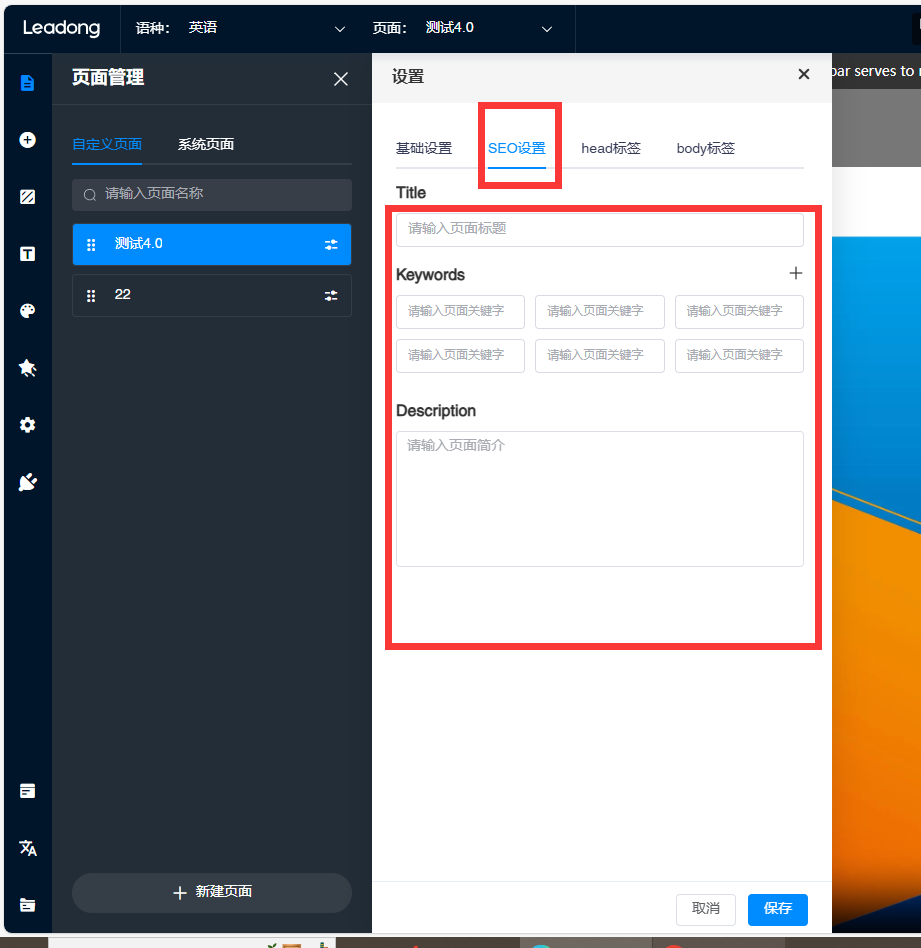This screenshot has height=948, width=921.
Task: Click the 新建页面 new page button
Action: [212, 892]
